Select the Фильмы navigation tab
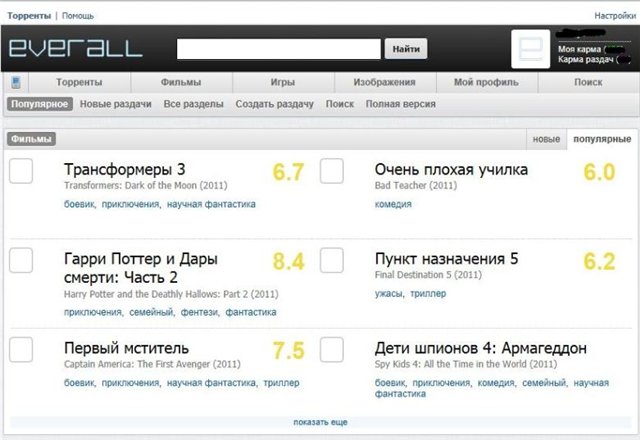Viewport: 640px width, 440px height. pyautogui.click(x=181, y=82)
